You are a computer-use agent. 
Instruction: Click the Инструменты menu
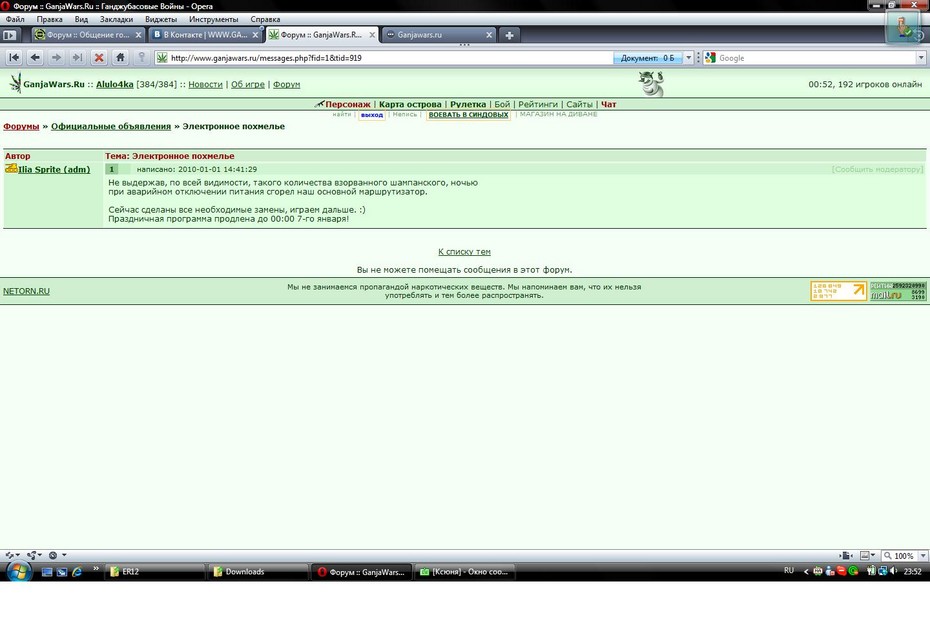[213, 19]
